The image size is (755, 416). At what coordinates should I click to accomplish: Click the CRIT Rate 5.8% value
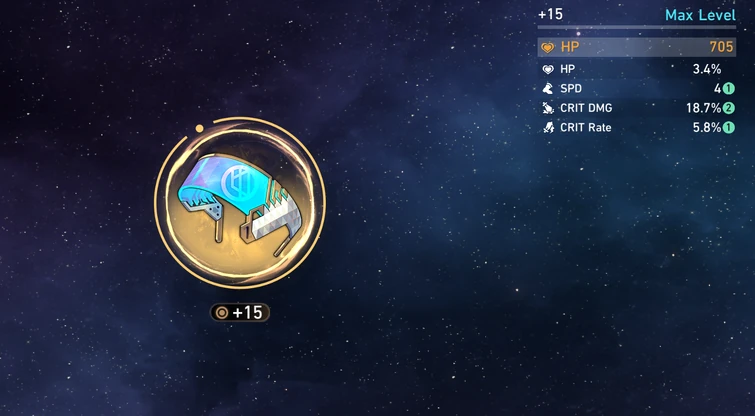[x=707, y=128]
